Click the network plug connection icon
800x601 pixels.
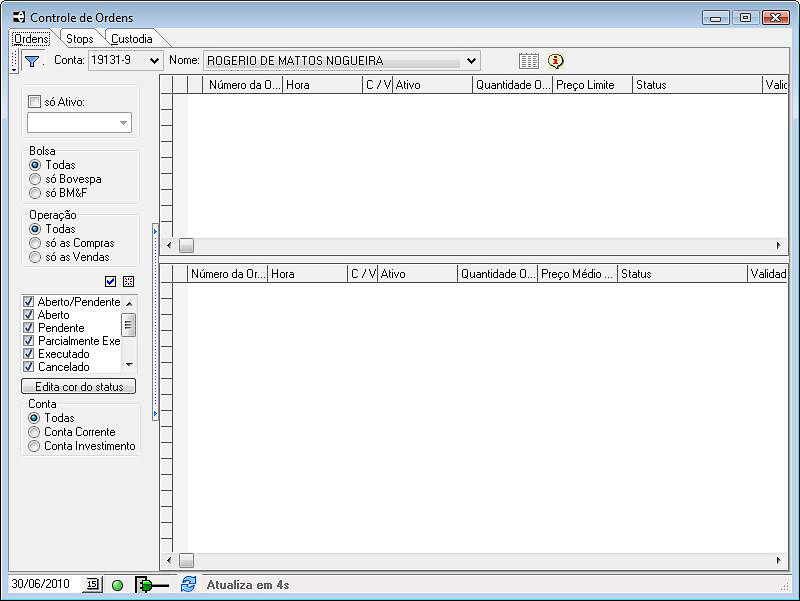[x=151, y=585]
